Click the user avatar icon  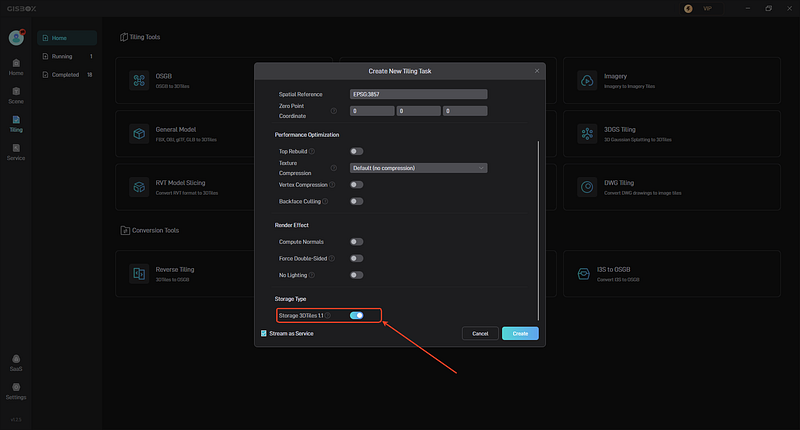(x=16, y=38)
